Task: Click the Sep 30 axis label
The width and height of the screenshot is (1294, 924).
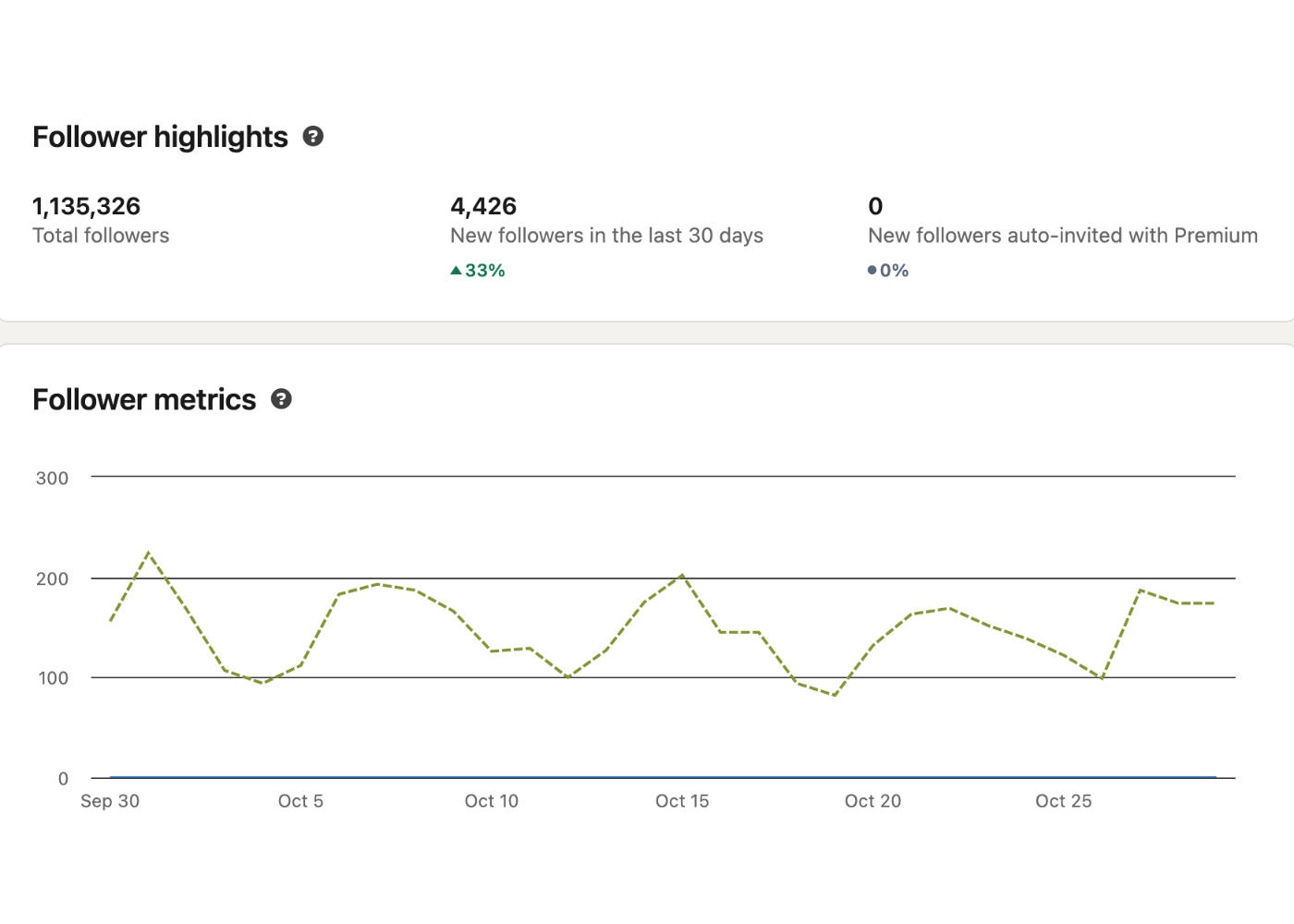Action: 110,801
